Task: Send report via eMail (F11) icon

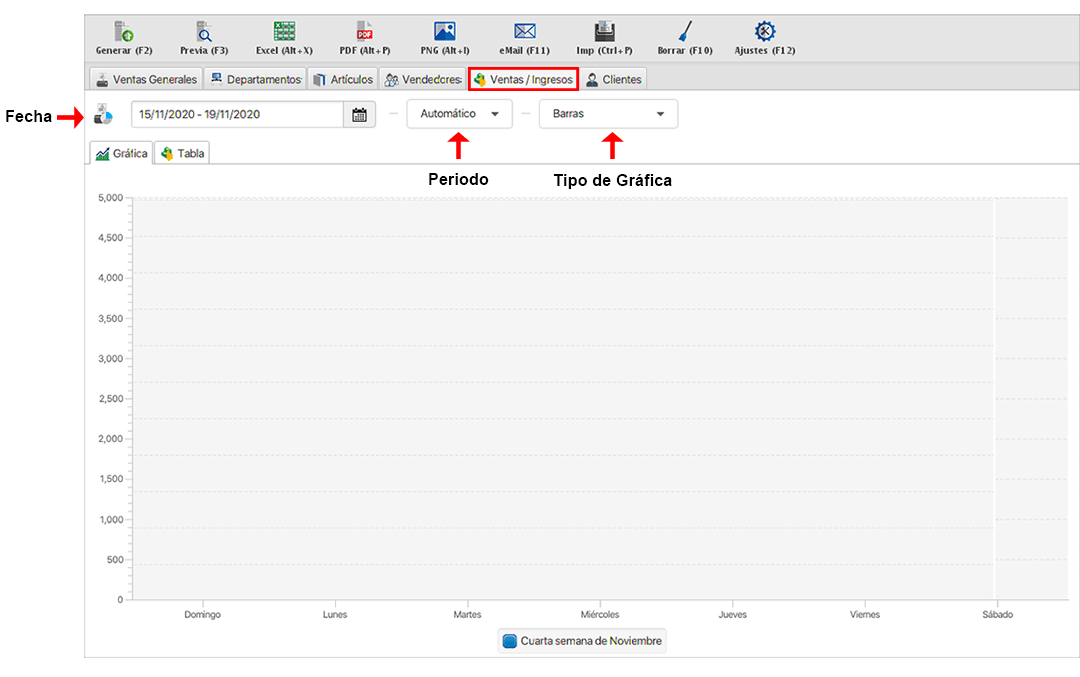Action: (524, 32)
